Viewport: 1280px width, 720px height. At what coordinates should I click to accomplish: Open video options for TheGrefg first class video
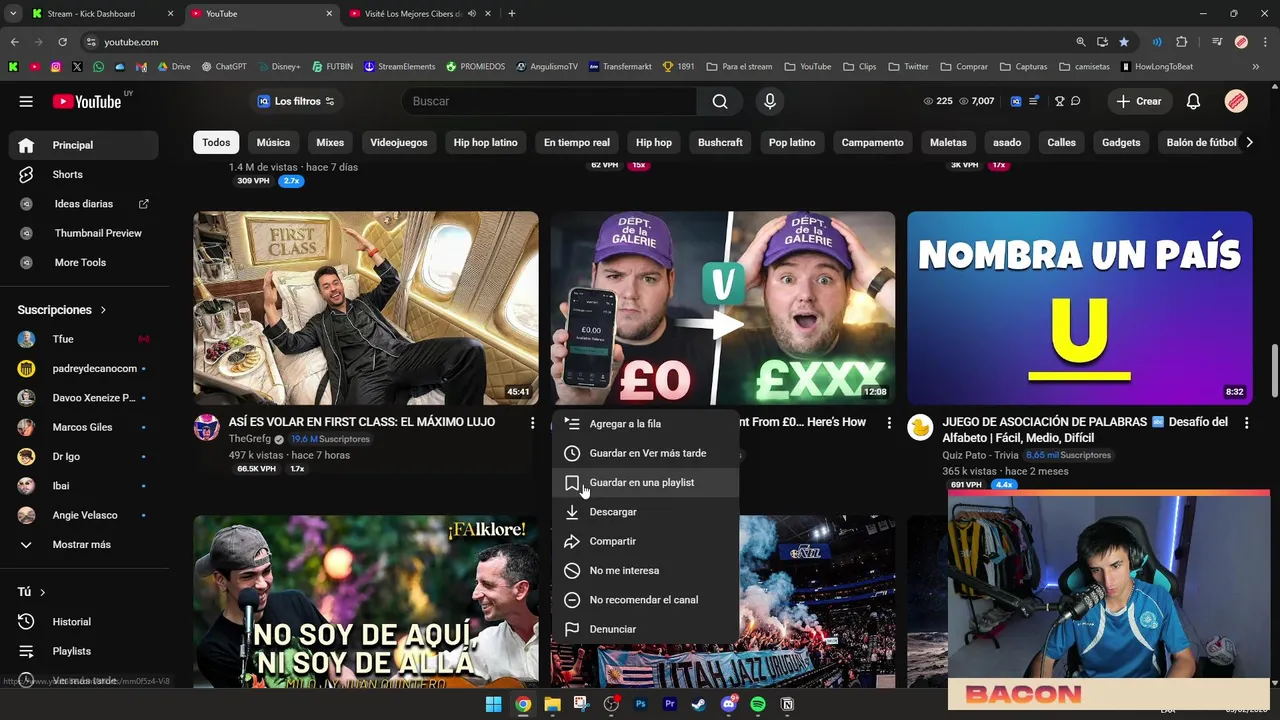coord(532,423)
